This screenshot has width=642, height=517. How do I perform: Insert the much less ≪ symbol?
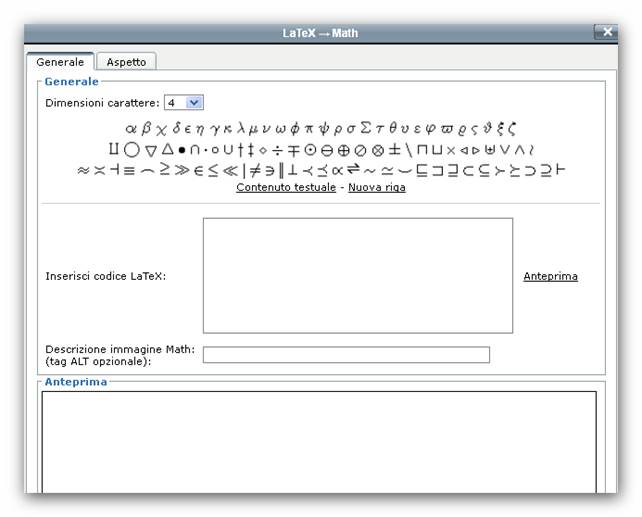(x=231, y=171)
